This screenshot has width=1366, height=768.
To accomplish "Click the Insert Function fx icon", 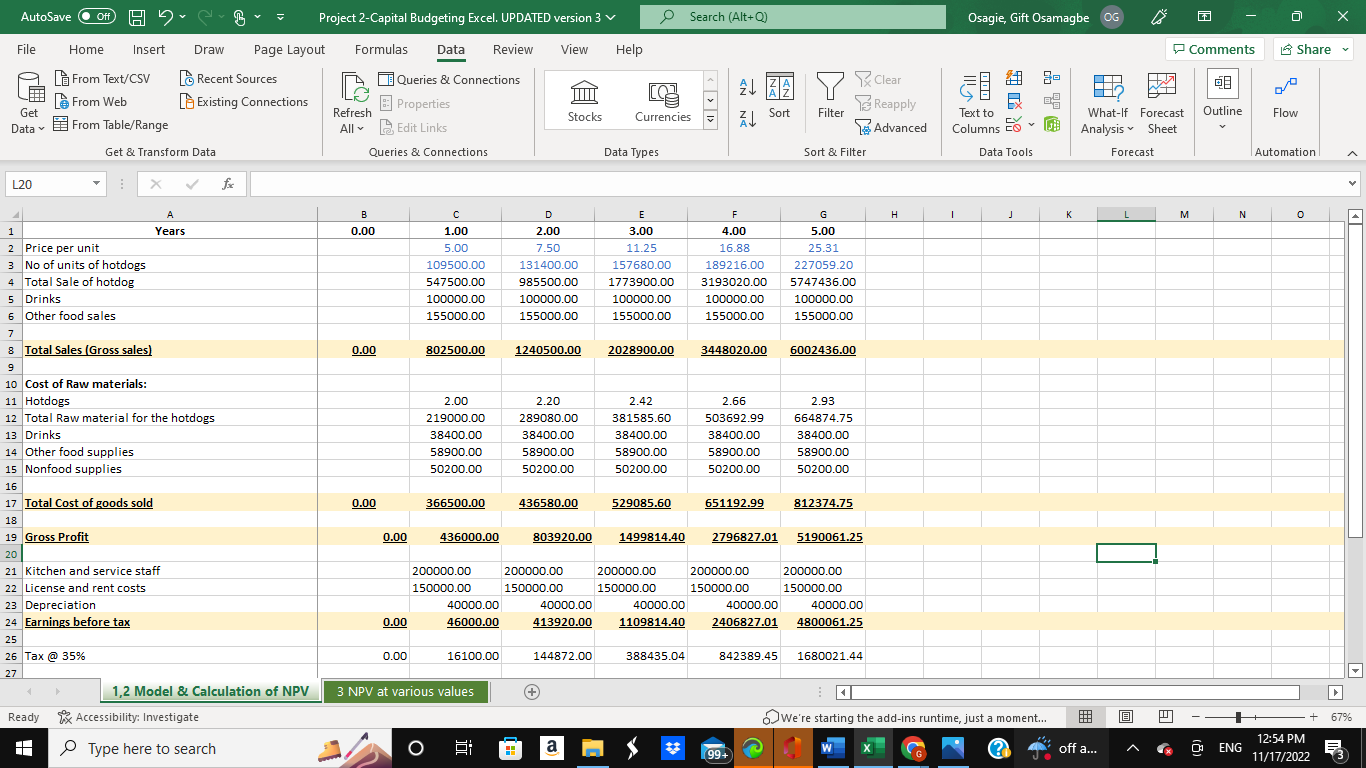I will click(228, 184).
